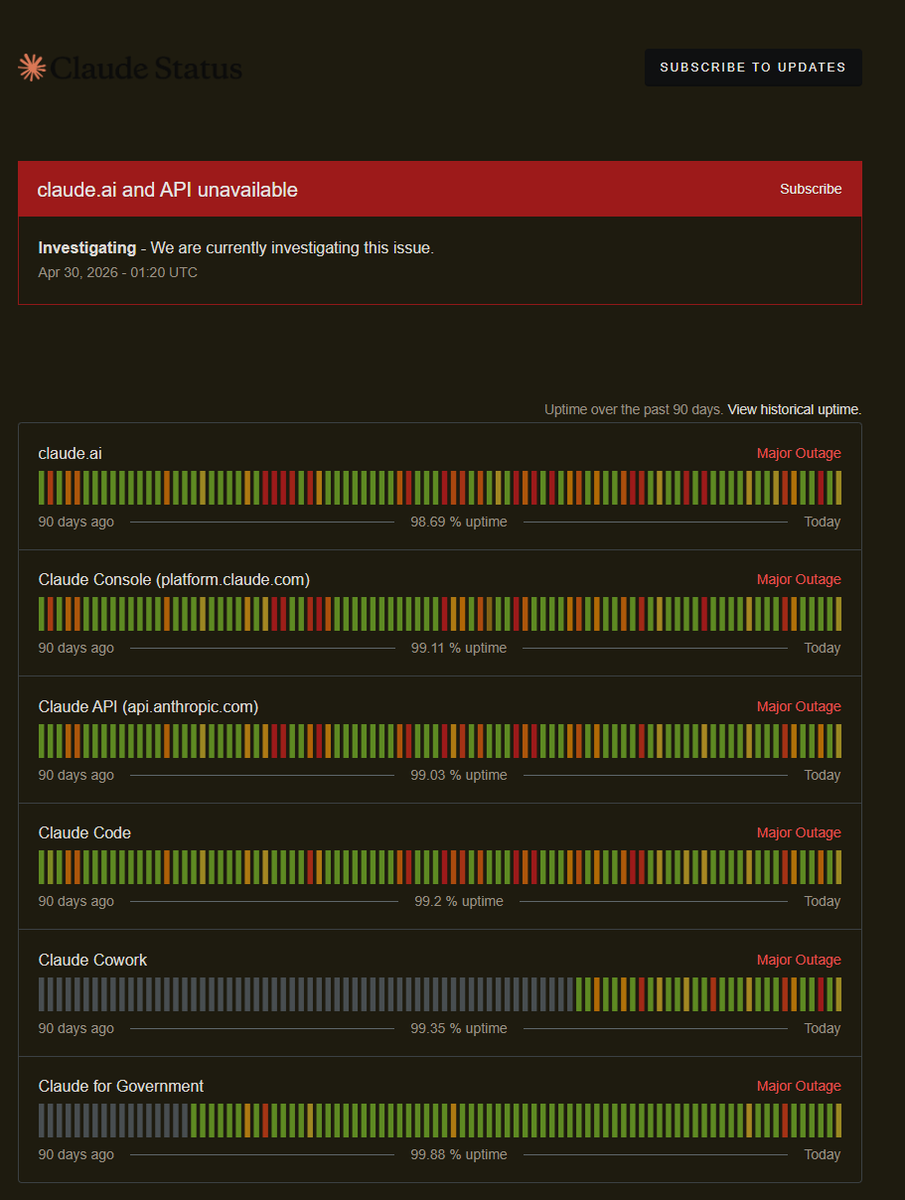This screenshot has height=1200, width=905.
Task: Select first uptime bar in claude.ai row
Action: [42, 488]
